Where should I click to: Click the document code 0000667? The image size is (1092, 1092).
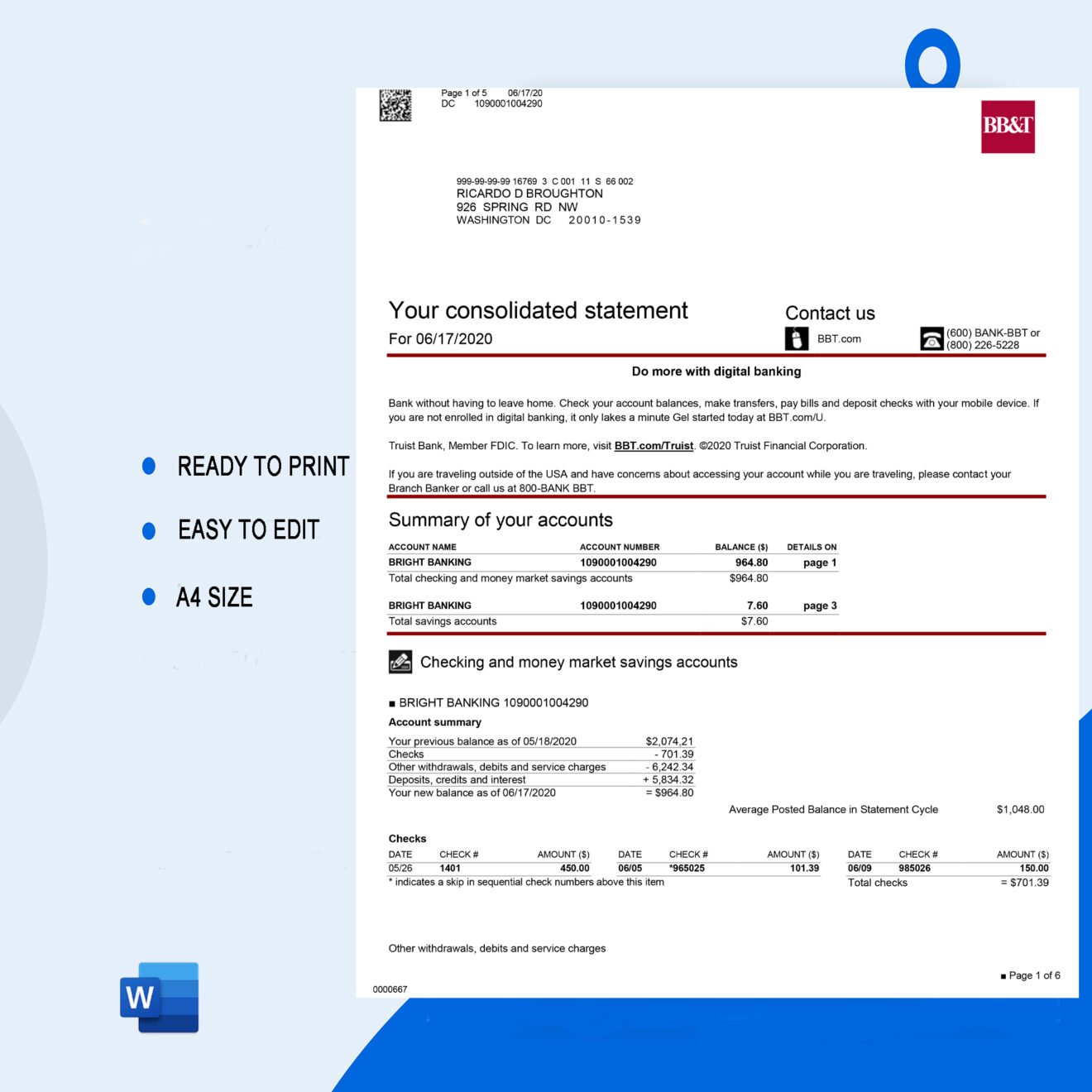tap(390, 989)
